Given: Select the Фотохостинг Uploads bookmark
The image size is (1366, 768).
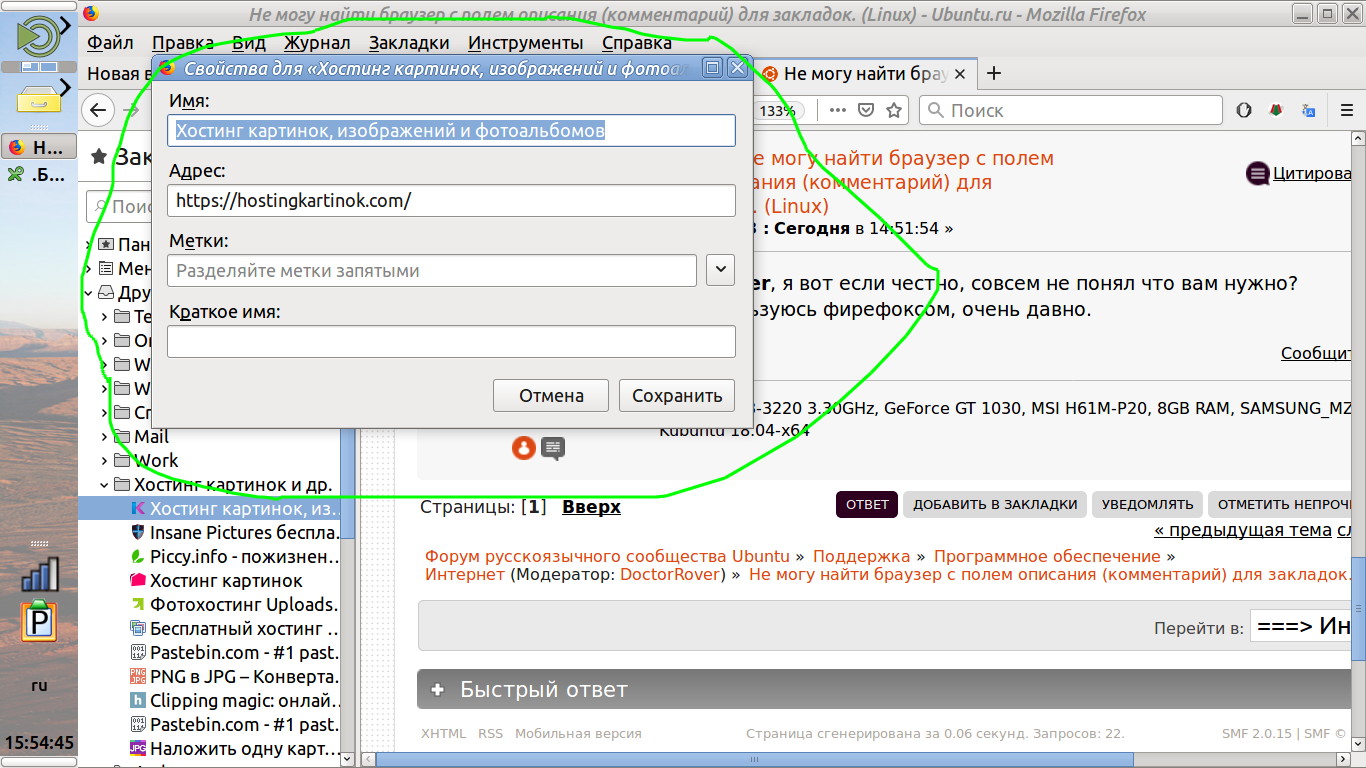Looking at the screenshot, I should pos(236,605).
